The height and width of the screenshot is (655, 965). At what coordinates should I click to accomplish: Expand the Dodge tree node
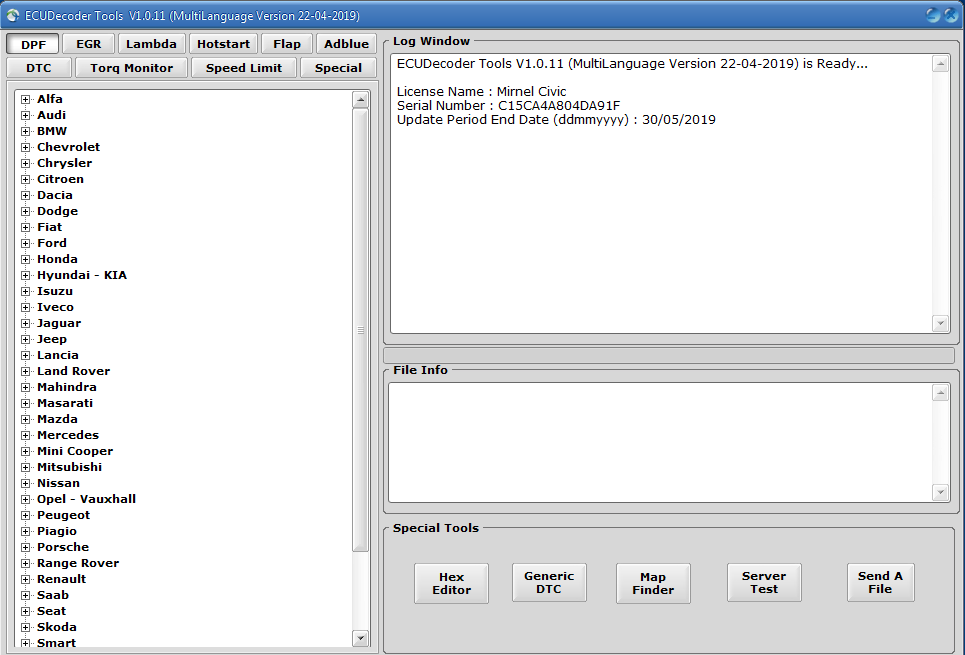point(25,211)
